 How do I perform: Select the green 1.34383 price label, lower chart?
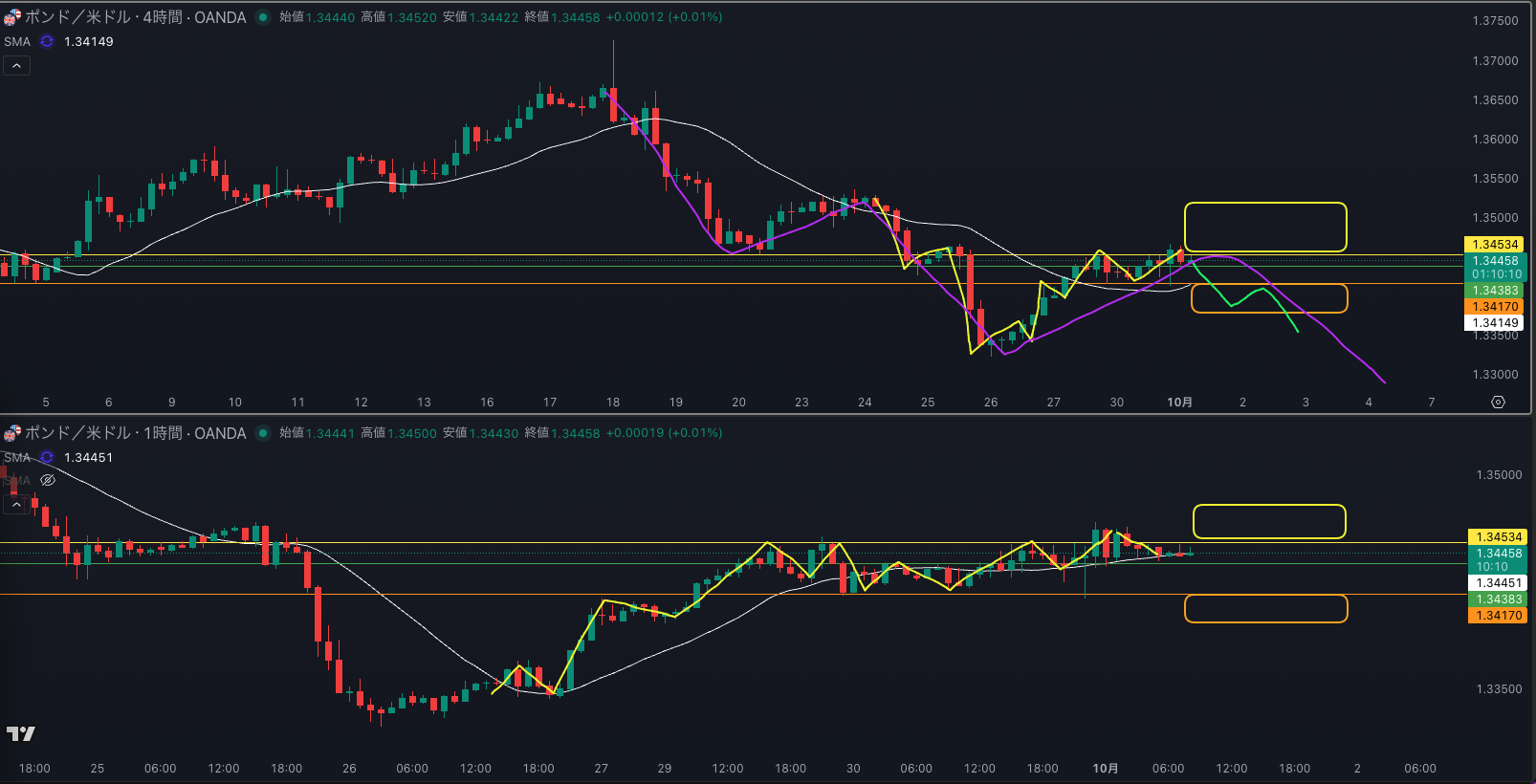[x=1497, y=599]
